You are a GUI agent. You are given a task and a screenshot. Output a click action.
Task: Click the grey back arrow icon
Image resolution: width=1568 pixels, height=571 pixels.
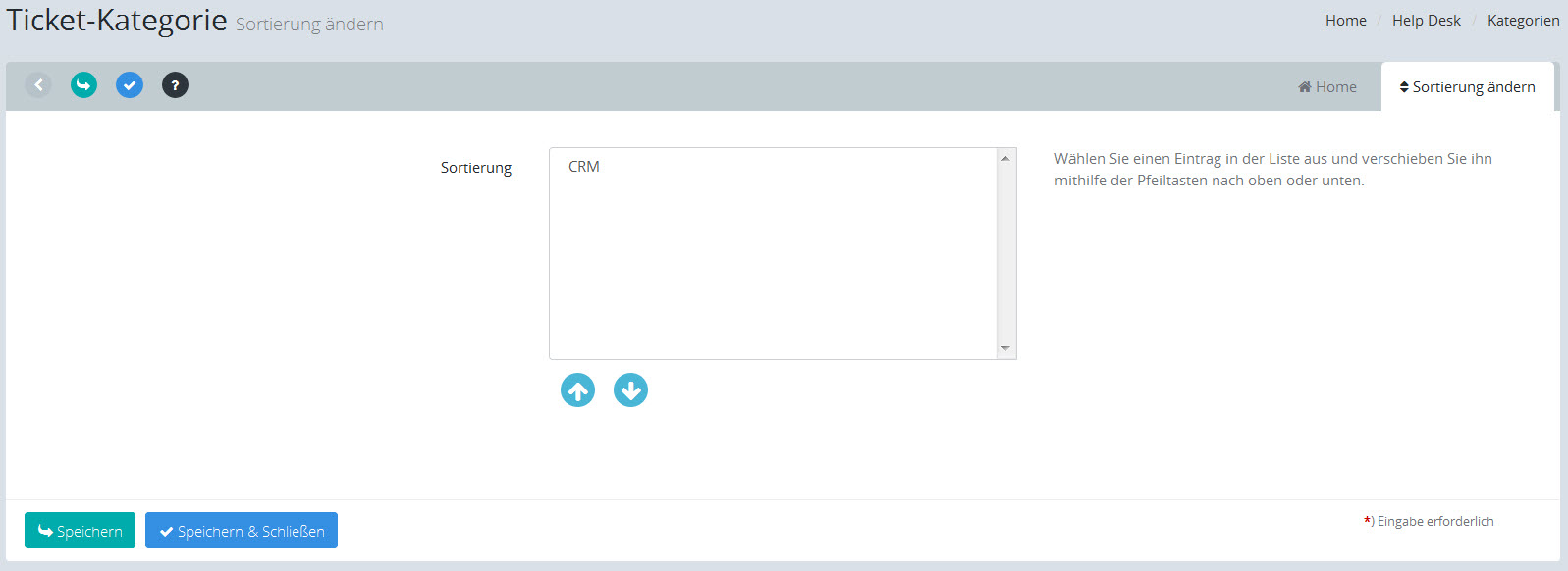[38, 85]
